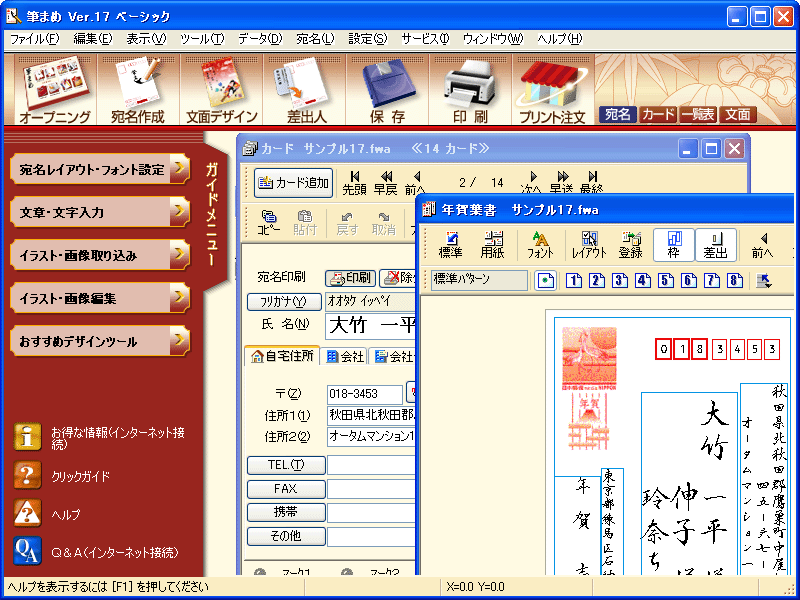The height and width of the screenshot is (600, 800).
Task: Go to previous card with 前へ in card window
Action: 415,183
